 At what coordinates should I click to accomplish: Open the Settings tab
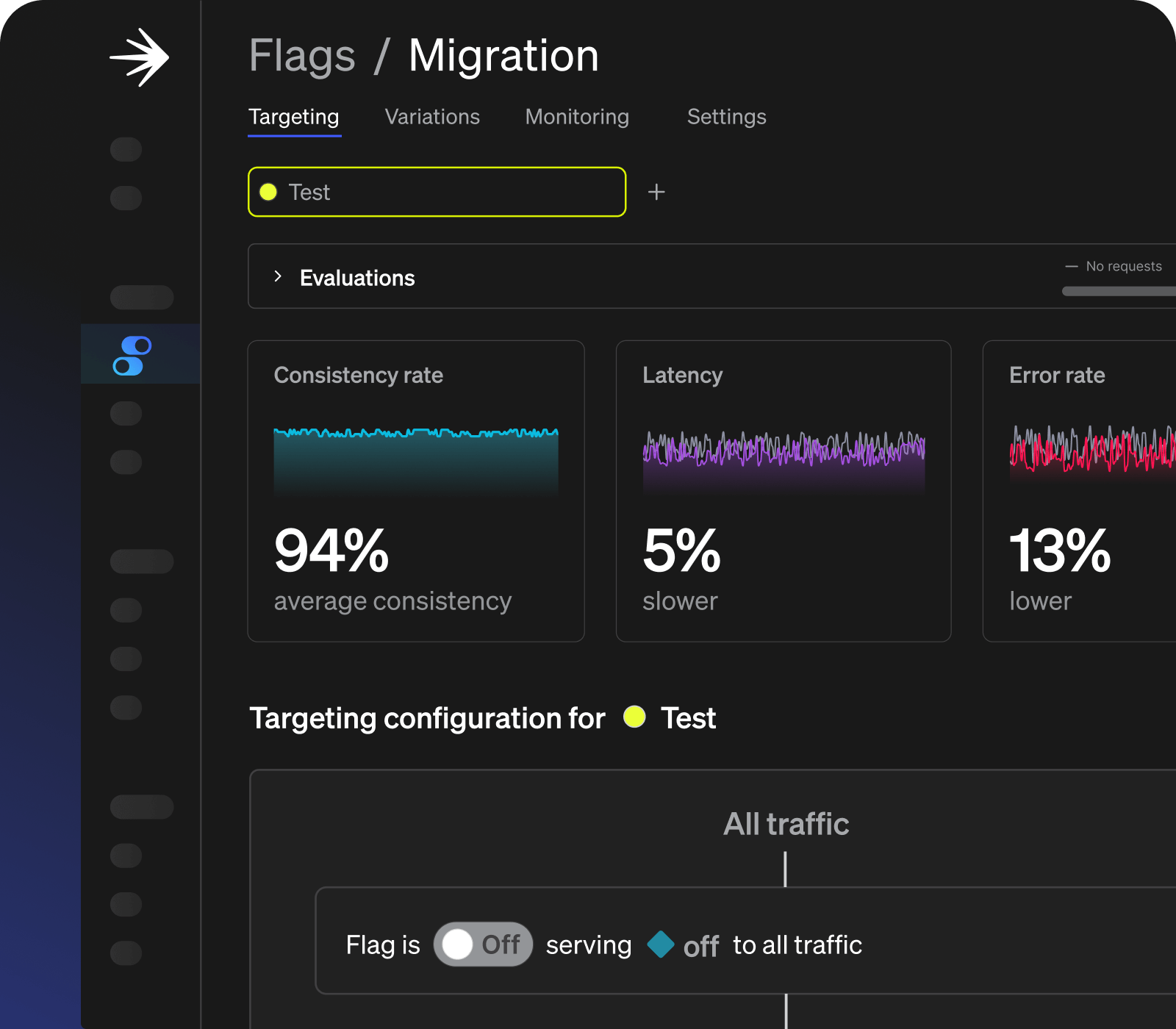click(727, 117)
